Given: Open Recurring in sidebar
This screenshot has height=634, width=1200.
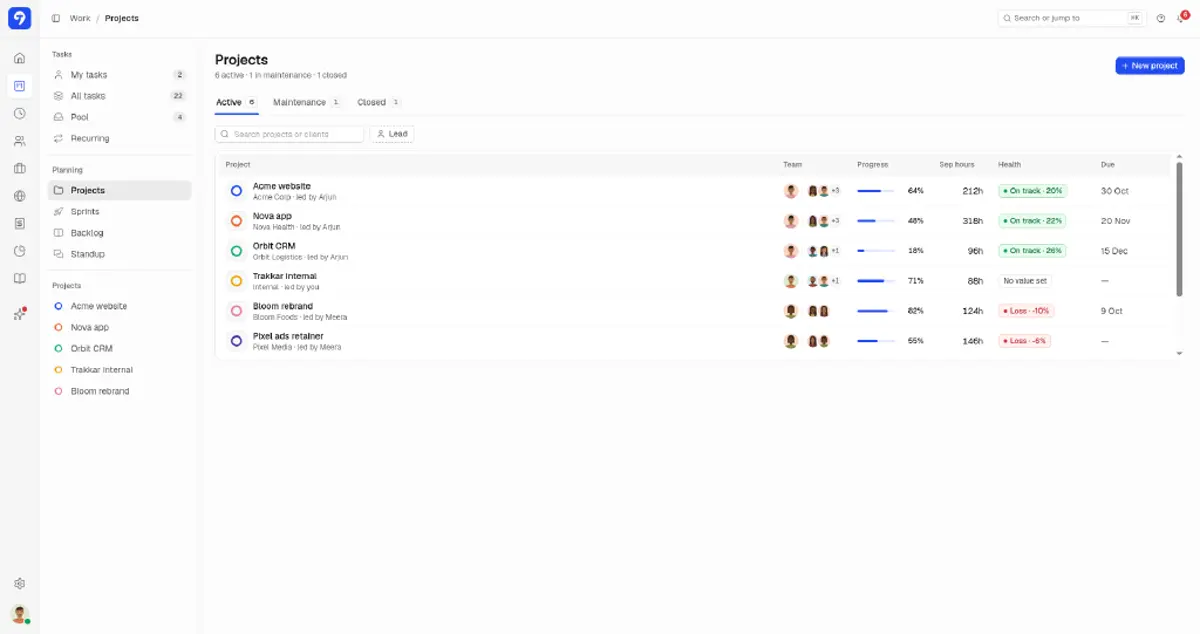Looking at the screenshot, I should point(119,138).
